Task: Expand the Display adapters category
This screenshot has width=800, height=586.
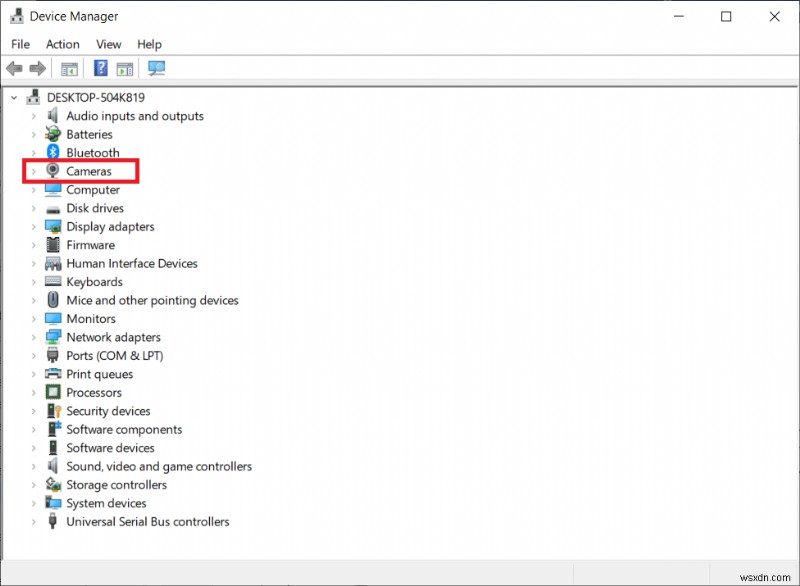Action: (33, 226)
